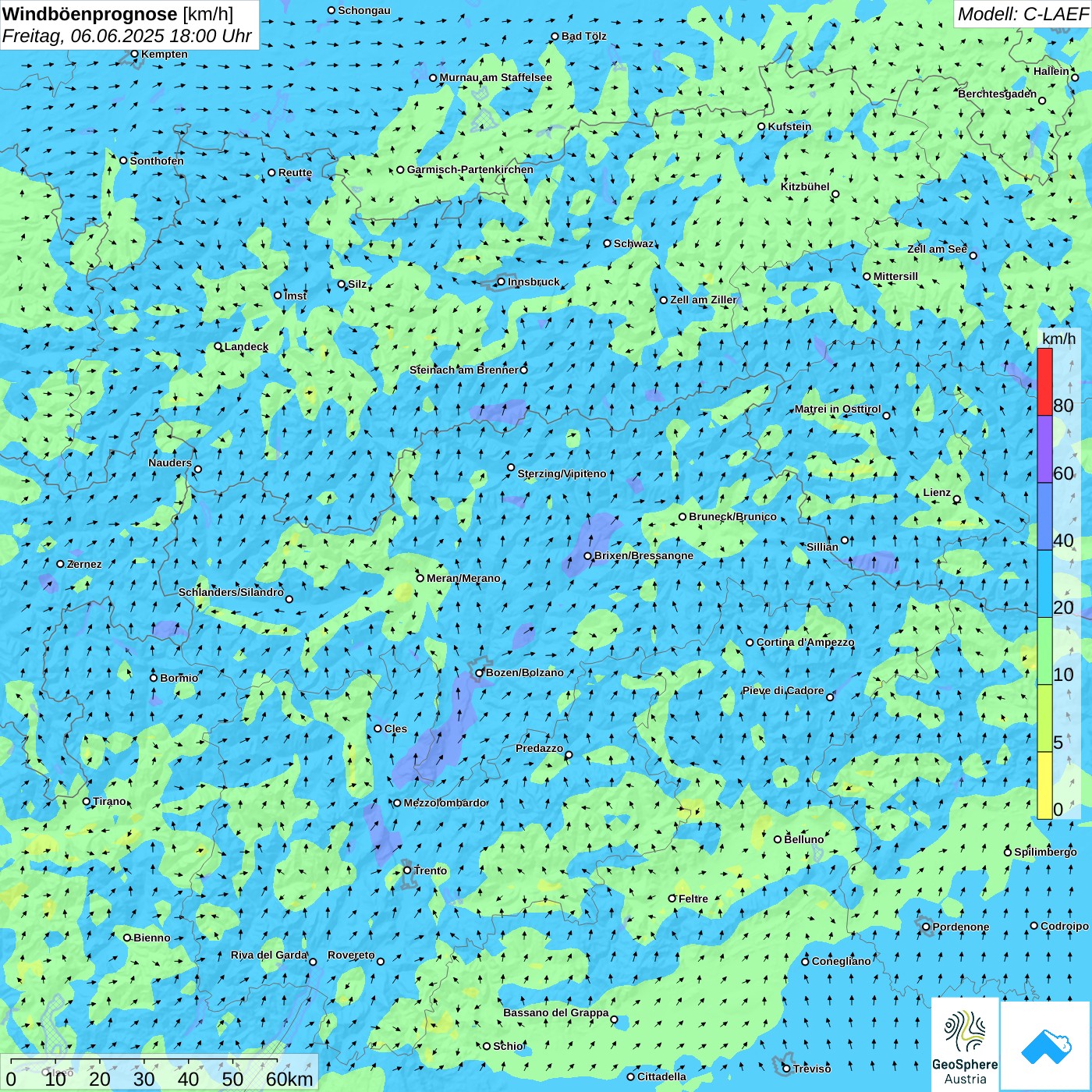Click the Meran/Merano marker circle

tap(420, 578)
